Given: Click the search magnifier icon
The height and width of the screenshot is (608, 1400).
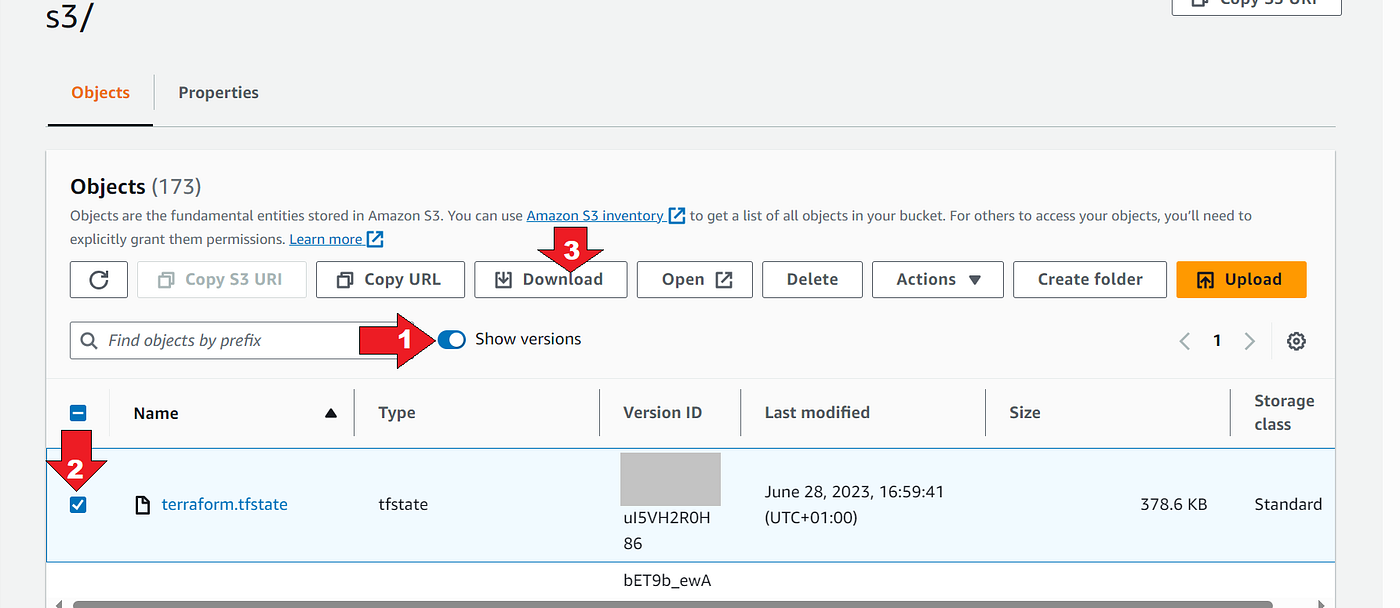Looking at the screenshot, I should 89,340.
